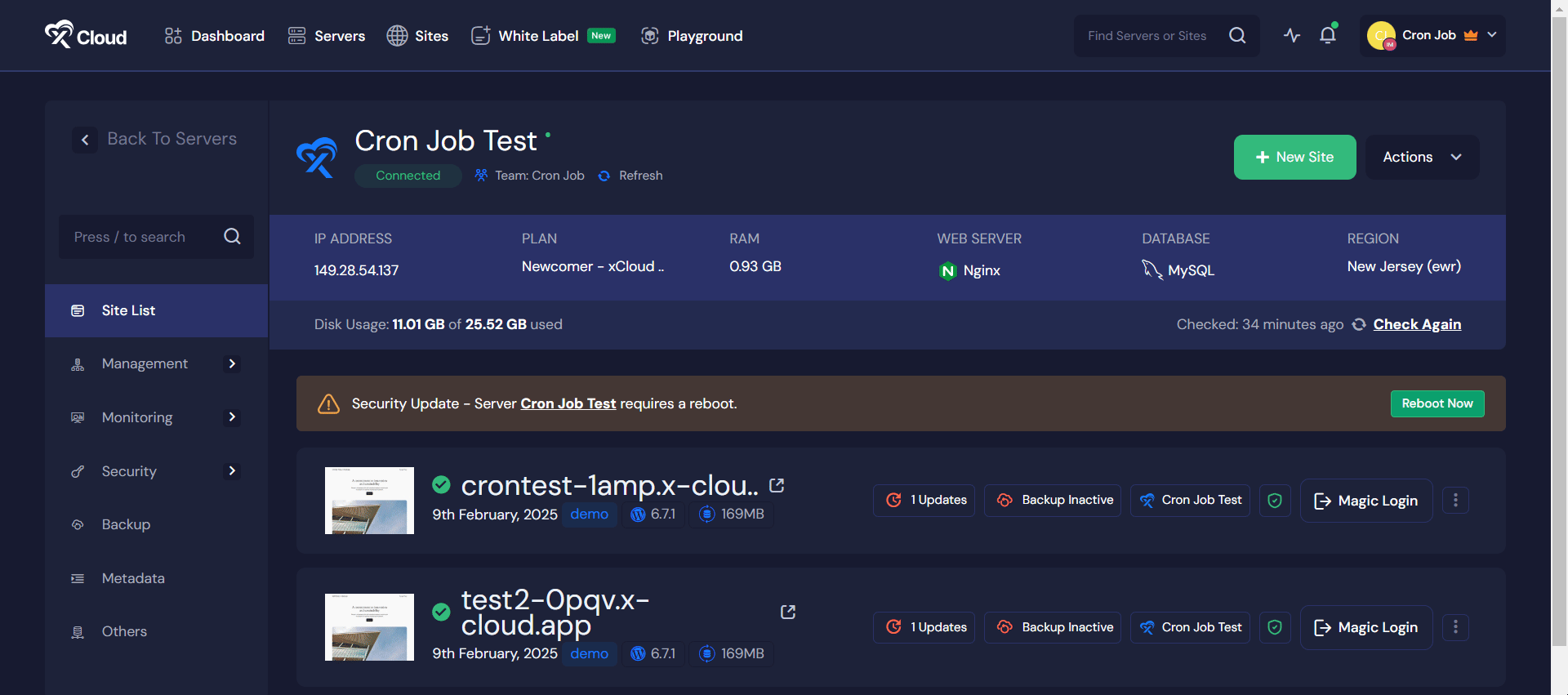Click the Monitoring chevron arrow
1568x695 pixels.
click(x=232, y=417)
